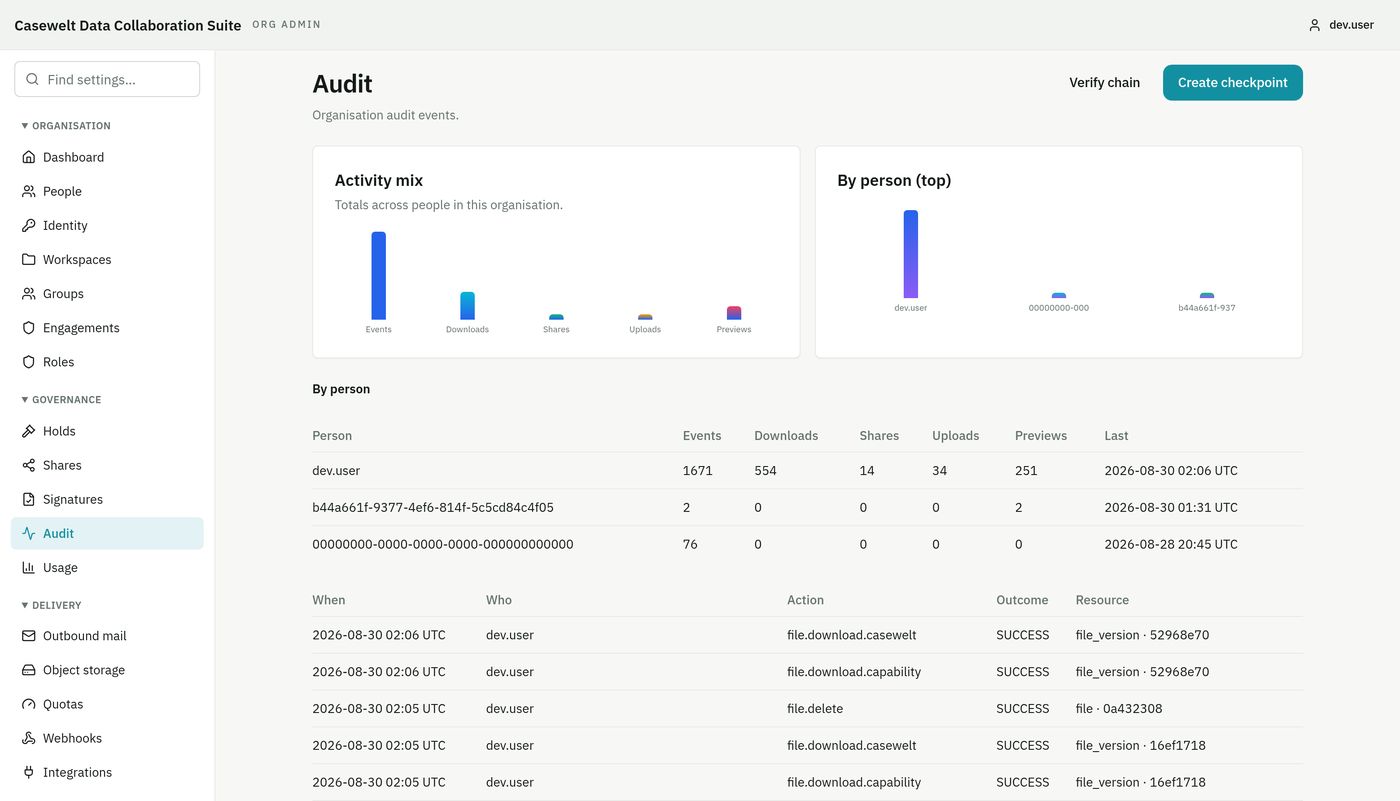Click the Signatures document icon
Image resolution: width=1400 pixels, height=801 pixels.
(29, 499)
